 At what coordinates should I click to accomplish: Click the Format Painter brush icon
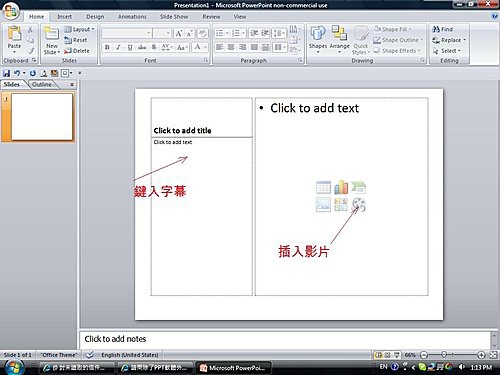pyautogui.click(x=31, y=51)
